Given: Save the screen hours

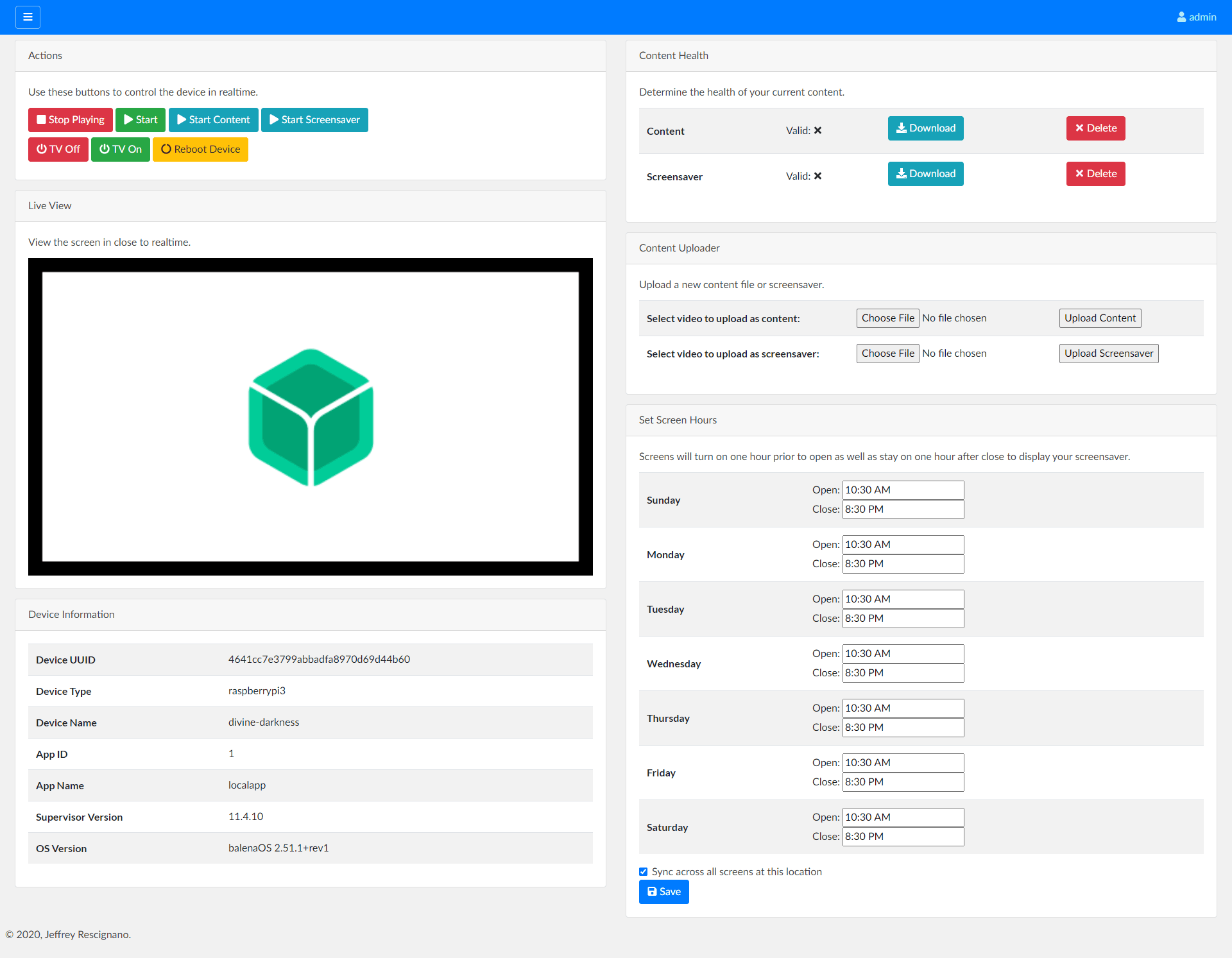Looking at the screenshot, I should click(x=664, y=892).
